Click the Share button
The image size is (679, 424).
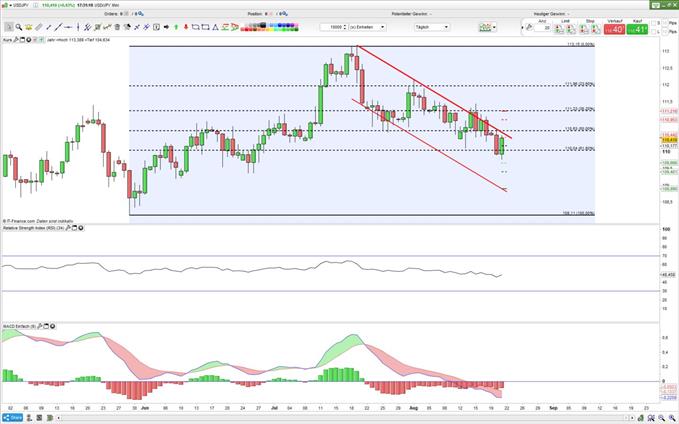point(12,418)
